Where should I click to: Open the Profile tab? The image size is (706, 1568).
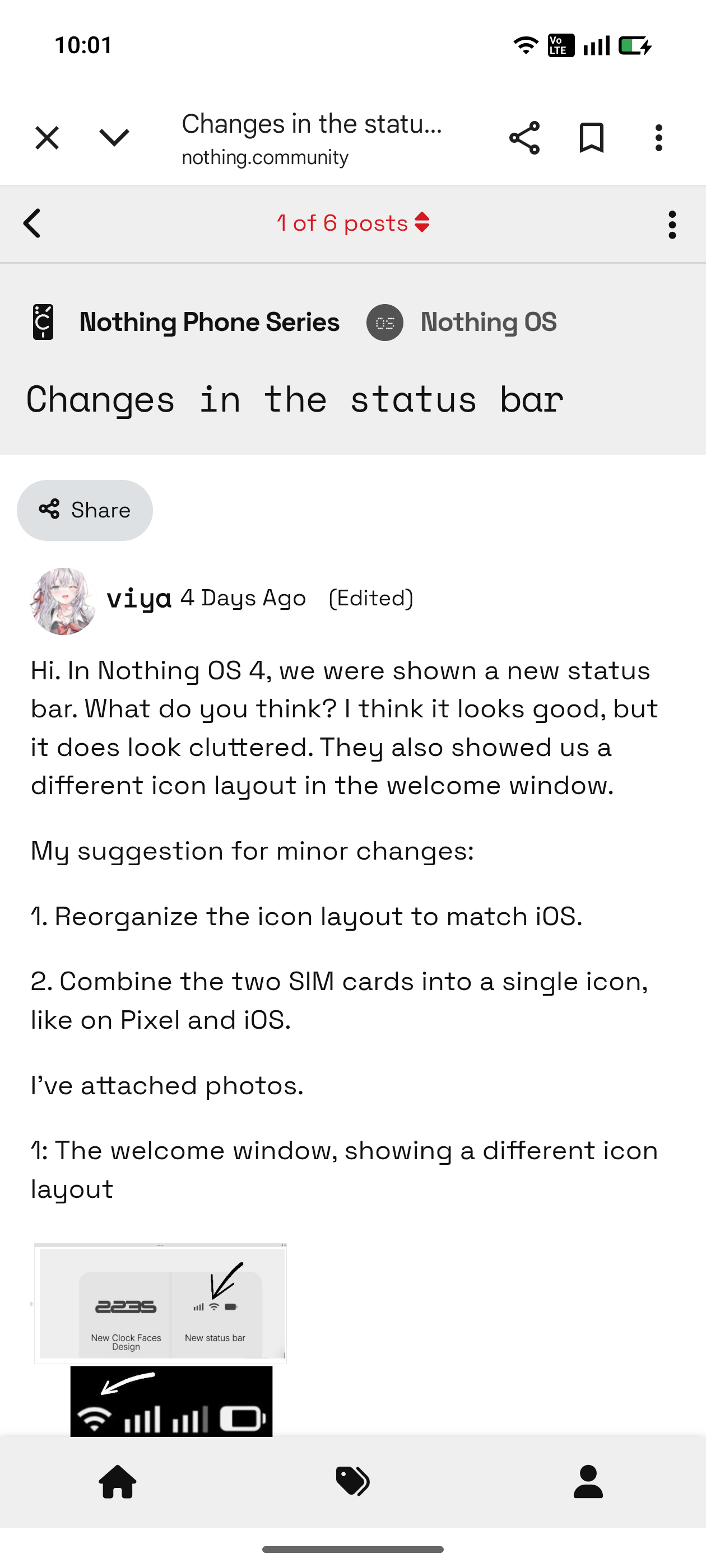[x=588, y=1482]
